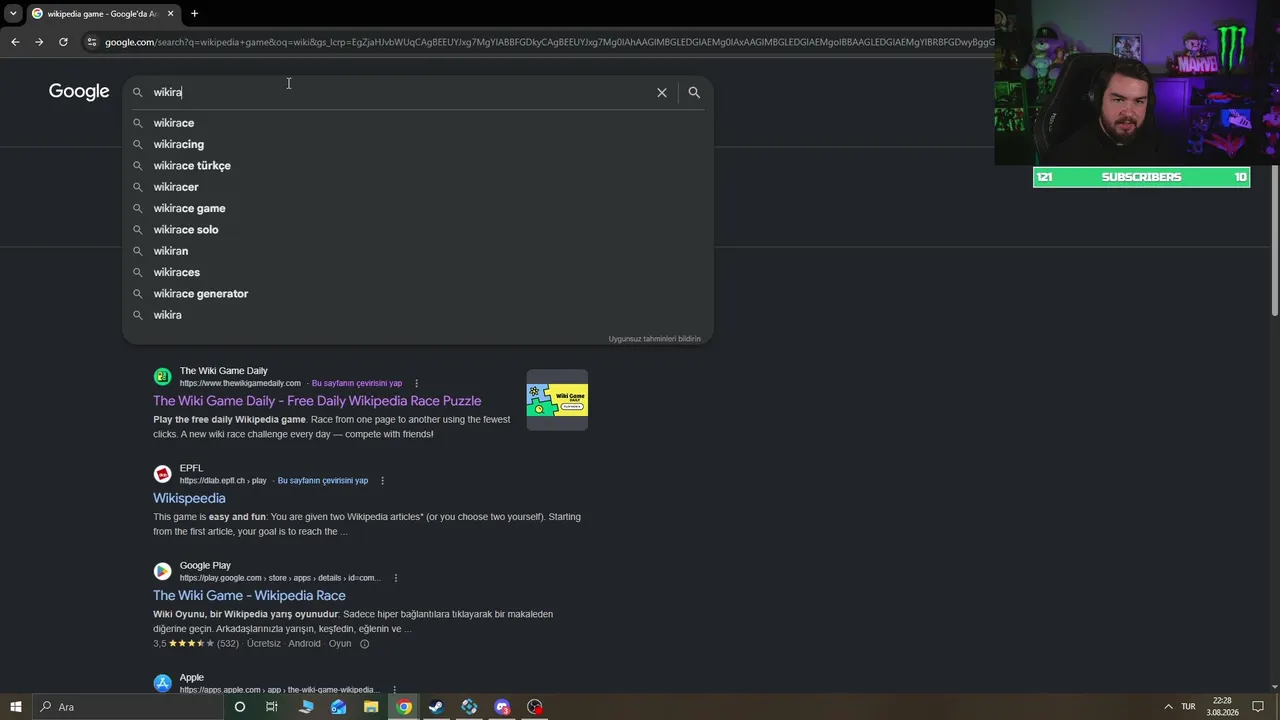The height and width of the screenshot is (720, 1280).
Task: Click the magnifier search button in the search box
Action: pyautogui.click(x=694, y=92)
